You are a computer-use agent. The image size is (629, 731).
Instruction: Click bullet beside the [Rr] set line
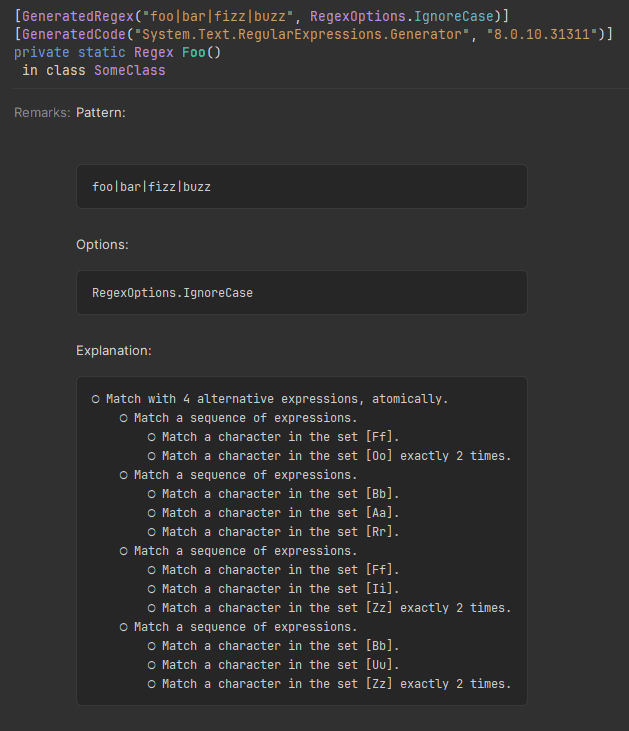pyautogui.click(x=152, y=532)
